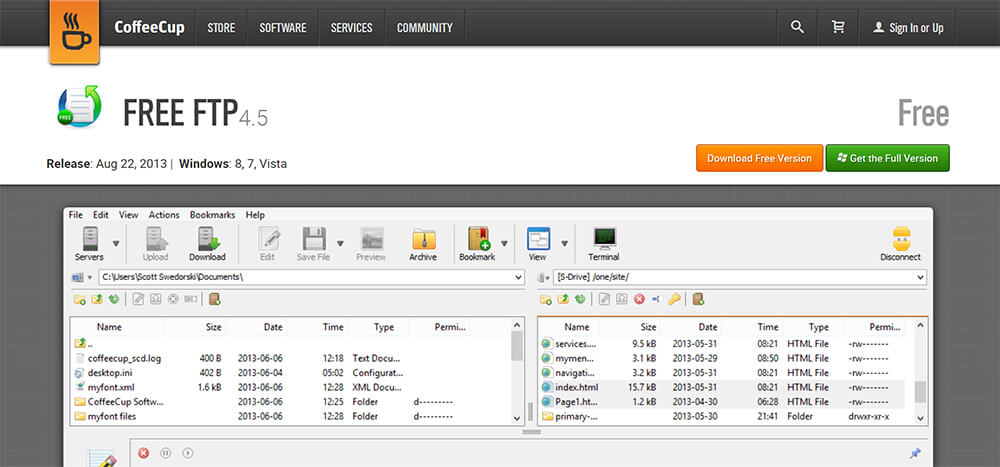This screenshot has height=467, width=1000.
Task: Open the SERVICES navigation item
Action: click(x=351, y=28)
